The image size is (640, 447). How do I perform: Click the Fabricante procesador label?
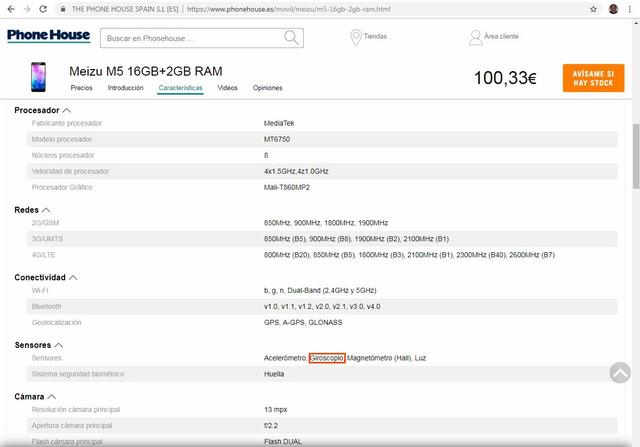point(67,123)
